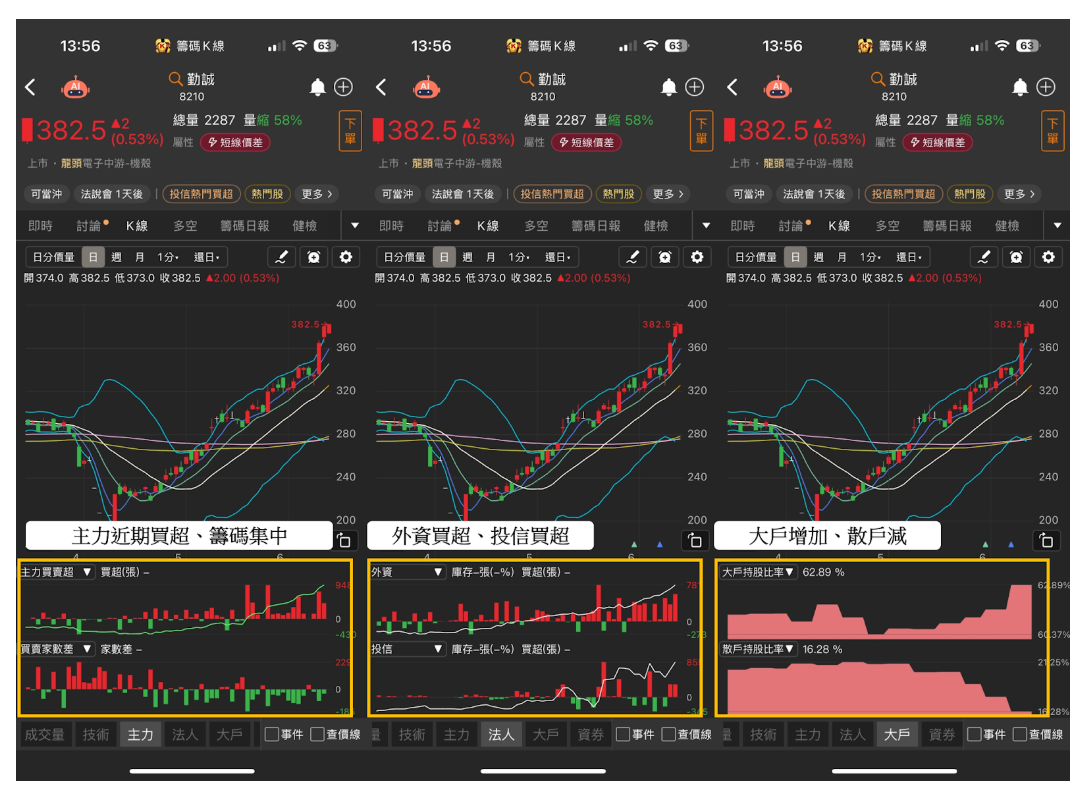
Task: Tap the chart snapshot icon near the K-line chart
Action: coord(345,538)
